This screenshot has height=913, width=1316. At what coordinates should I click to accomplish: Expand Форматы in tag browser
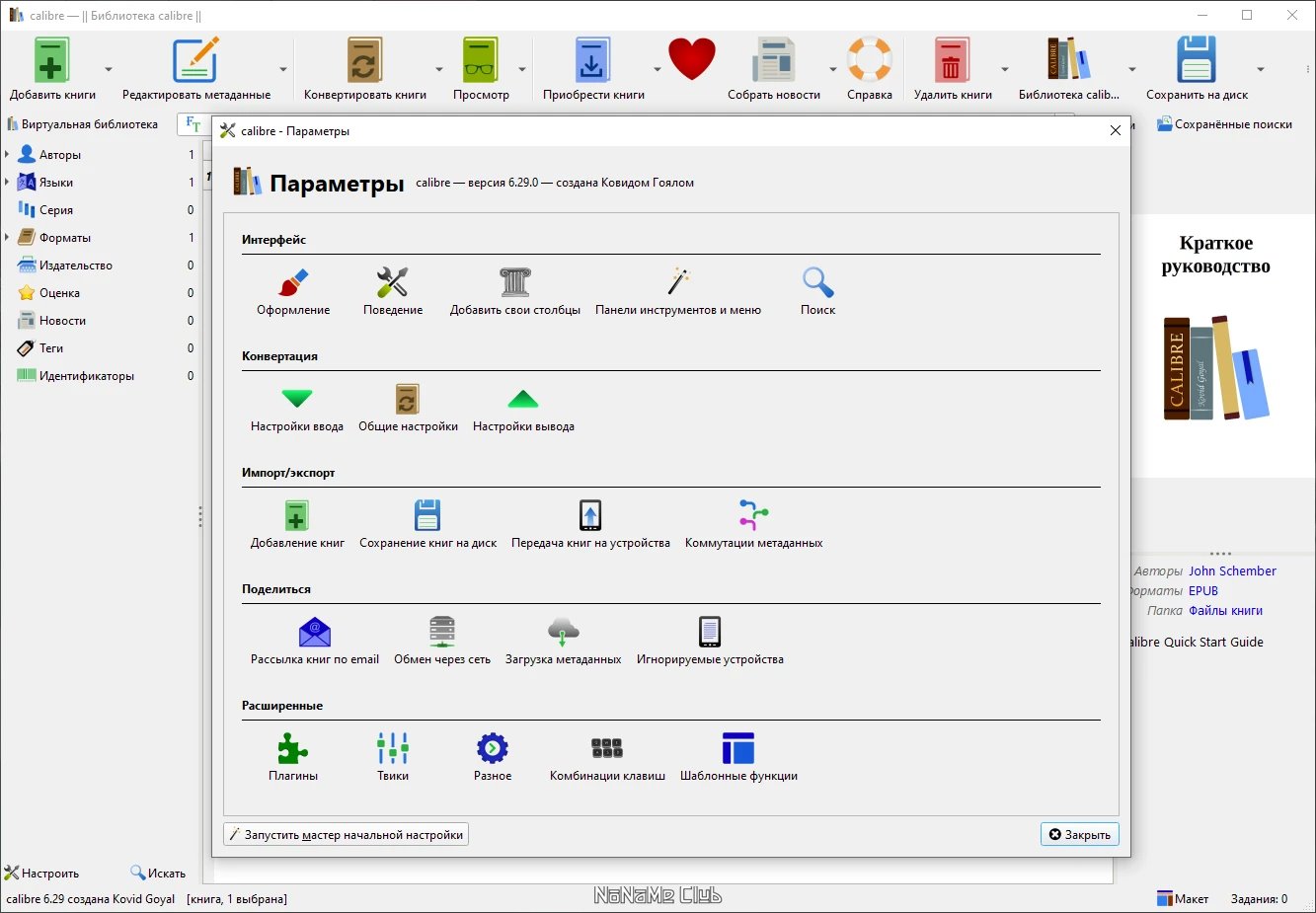click(7, 238)
